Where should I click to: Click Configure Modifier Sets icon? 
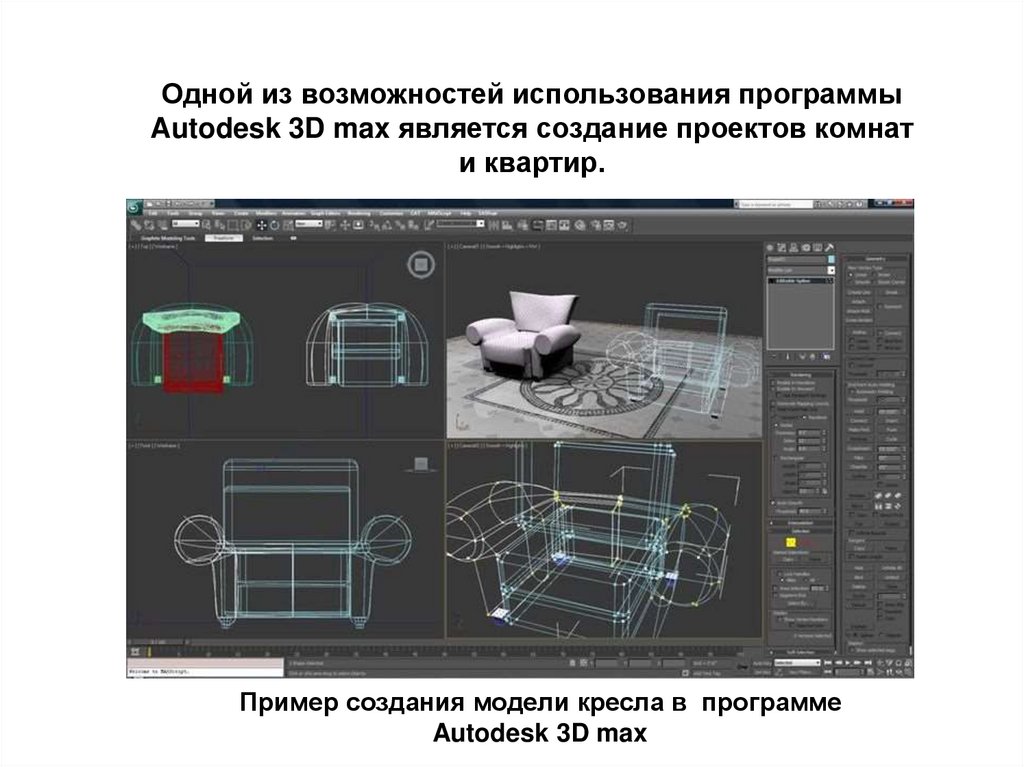pyautogui.click(x=826, y=357)
